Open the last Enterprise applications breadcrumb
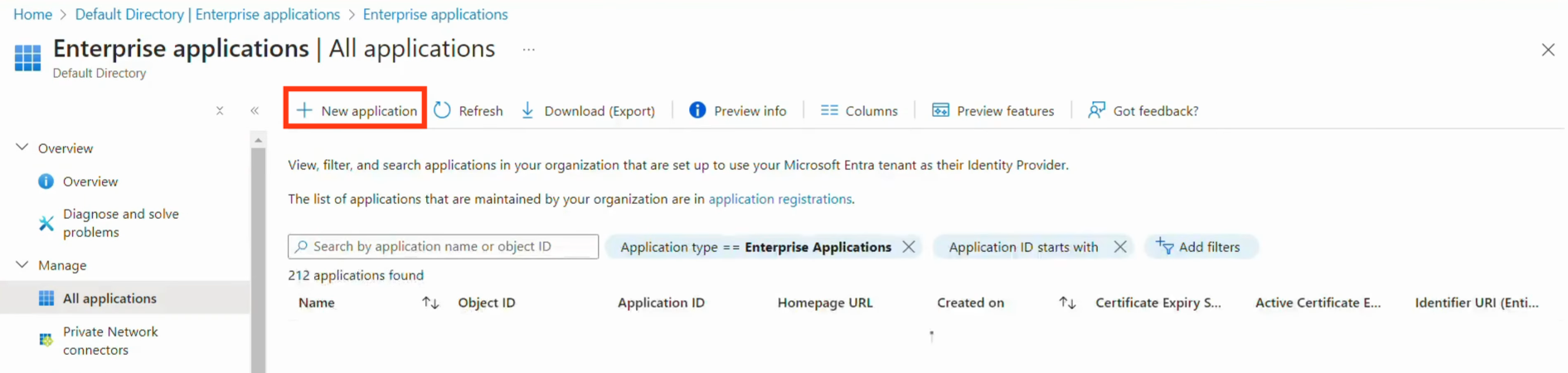The width and height of the screenshot is (1568, 373). click(435, 14)
